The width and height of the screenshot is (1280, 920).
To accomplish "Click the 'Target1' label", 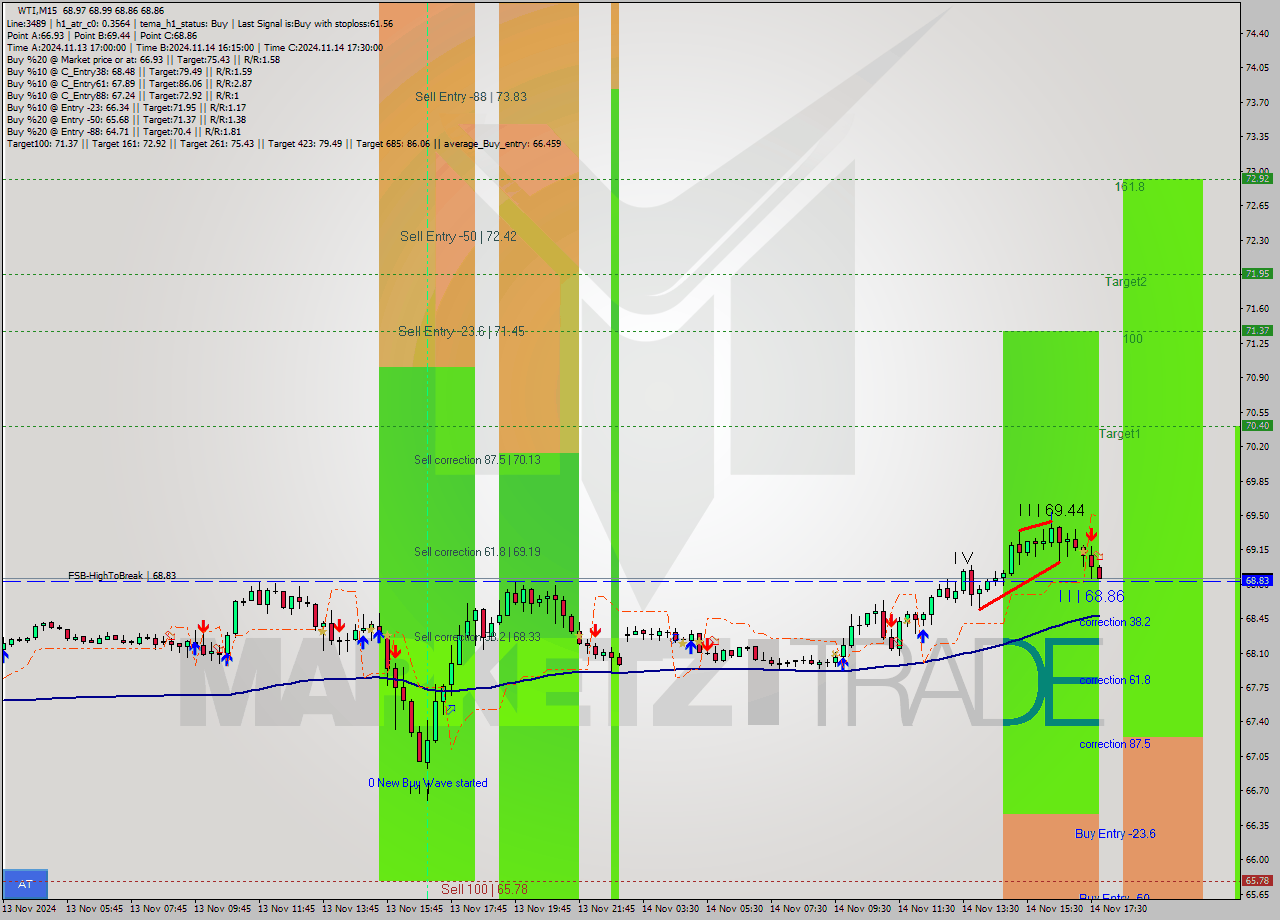I will (1120, 434).
